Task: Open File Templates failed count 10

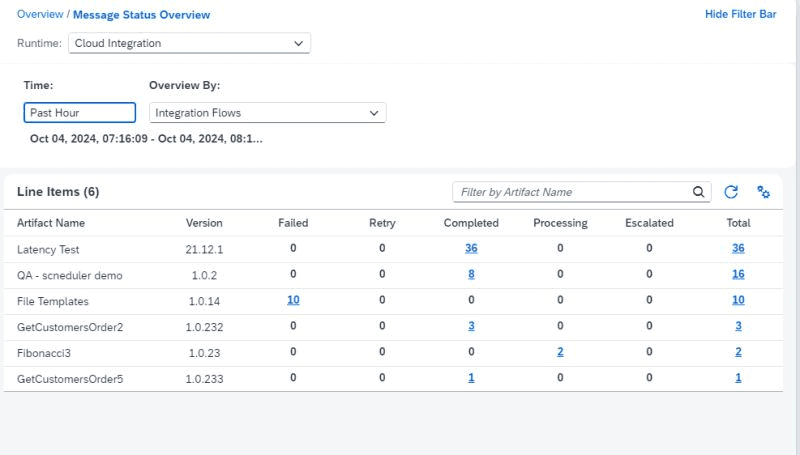Action: click(293, 300)
